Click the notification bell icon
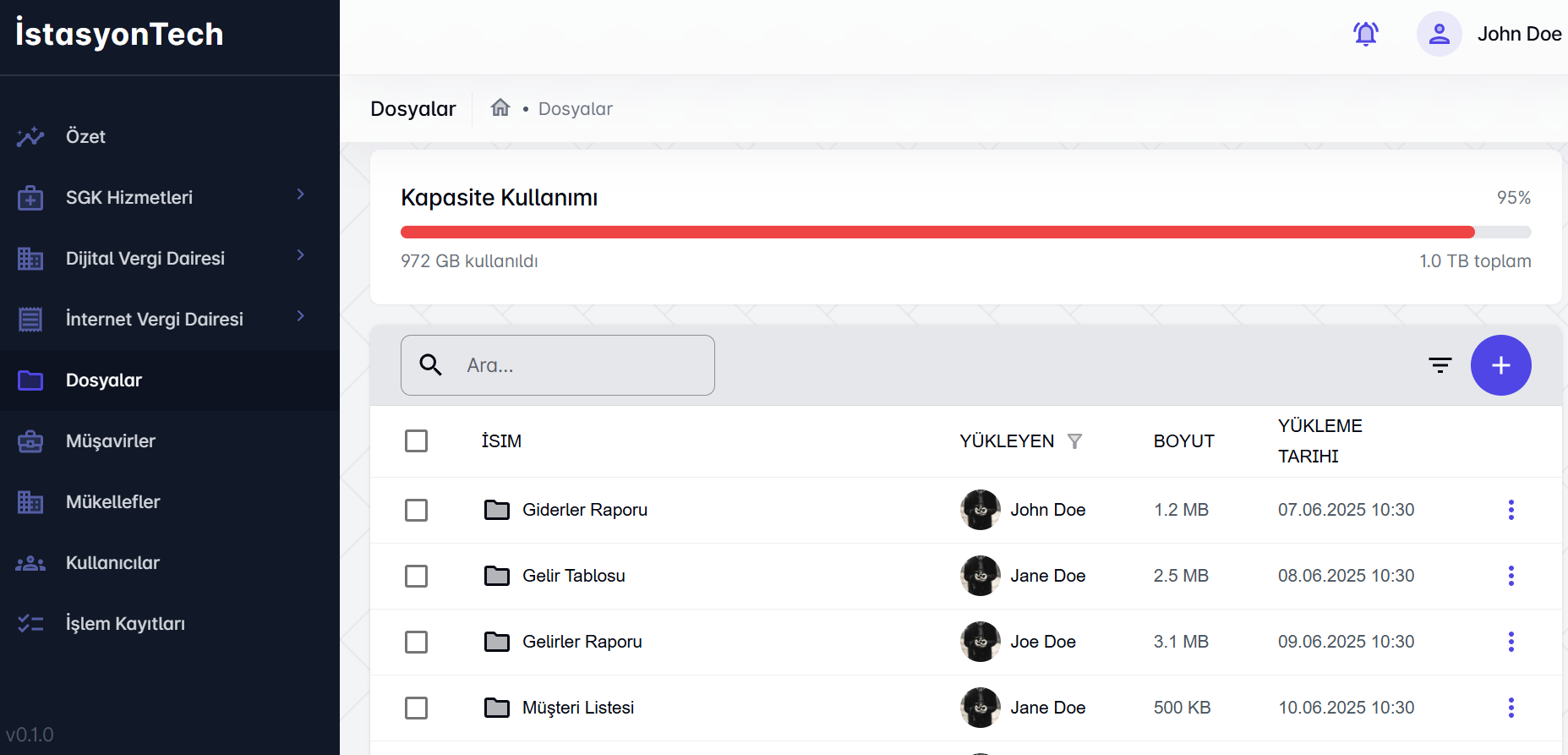The height and width of the screenshot is (755, 1568). pyautogui.click(x=1365, y=34)
